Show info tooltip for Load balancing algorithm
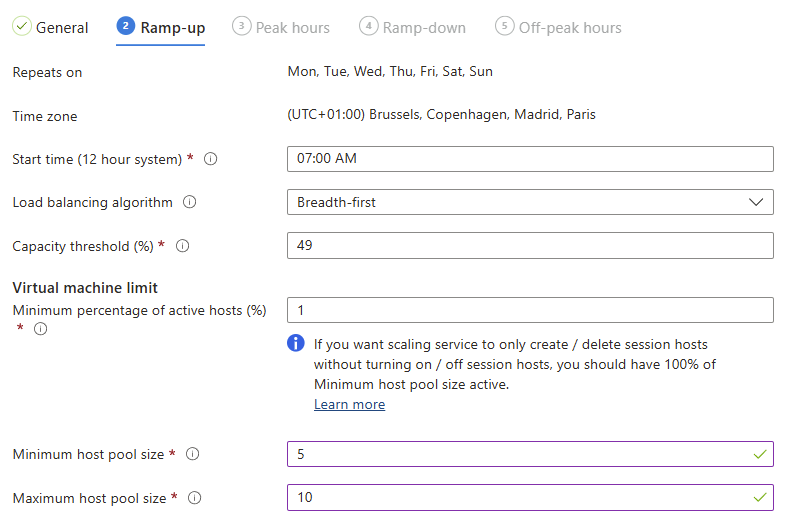Viewport: 790px width, 519px height. tap(189, 202)
